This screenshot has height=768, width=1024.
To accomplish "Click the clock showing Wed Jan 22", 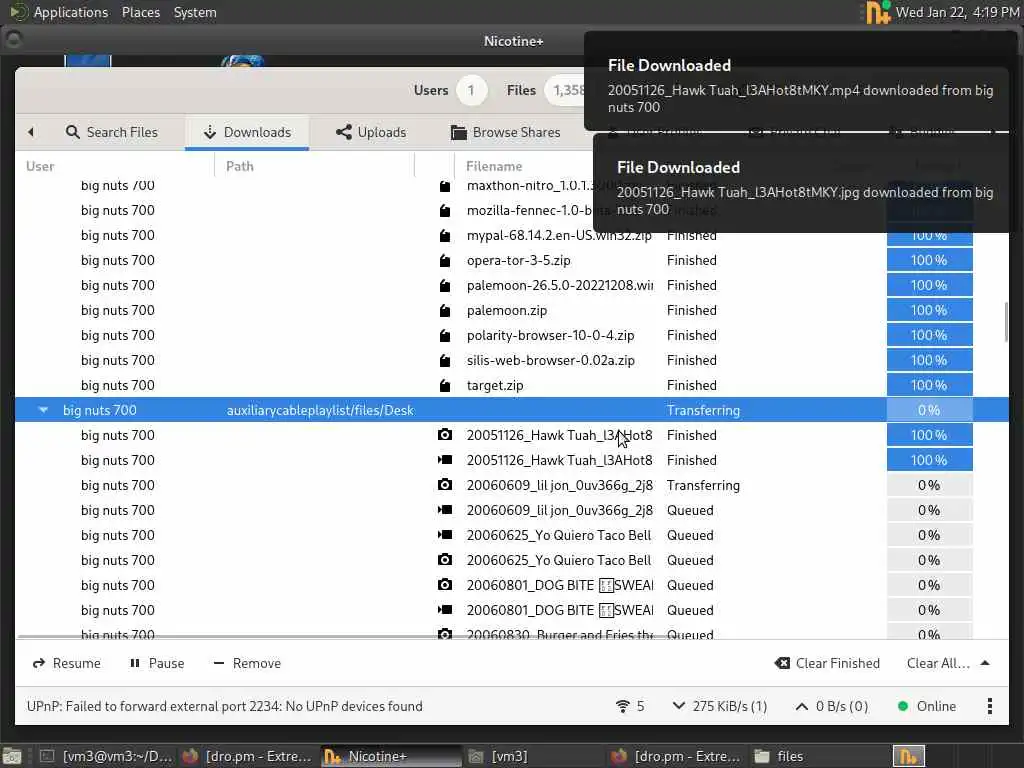I will (957, 12).
